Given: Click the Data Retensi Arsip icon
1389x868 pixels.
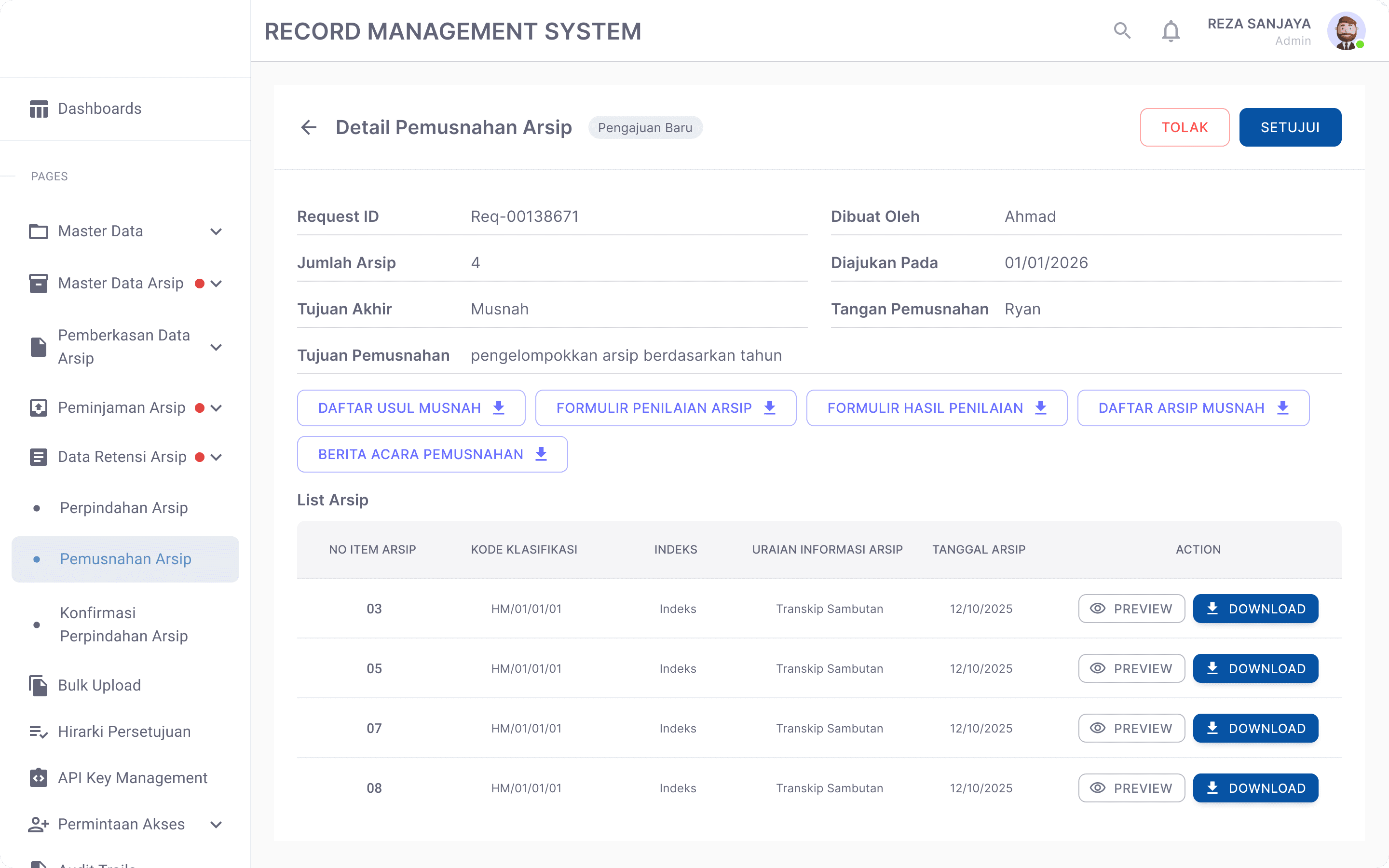Looking at the screenshot, I should coord(39,457).
